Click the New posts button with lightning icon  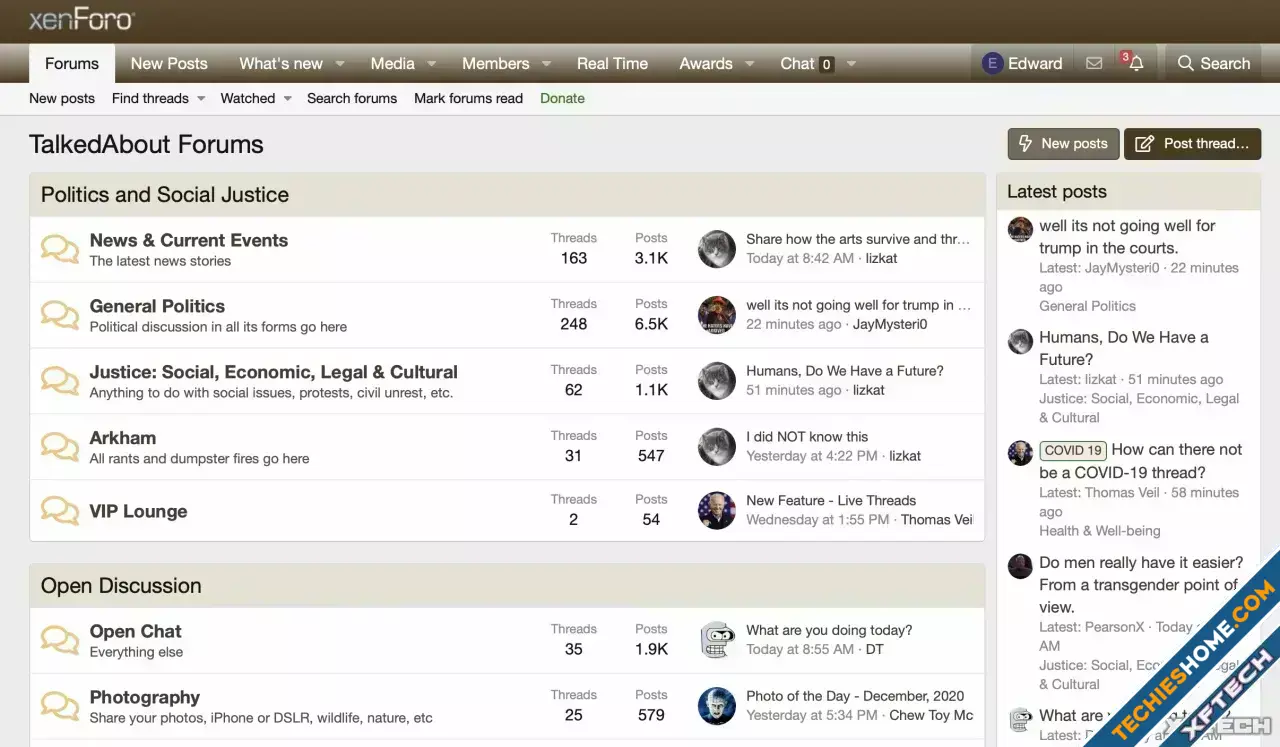[1063, 143]
